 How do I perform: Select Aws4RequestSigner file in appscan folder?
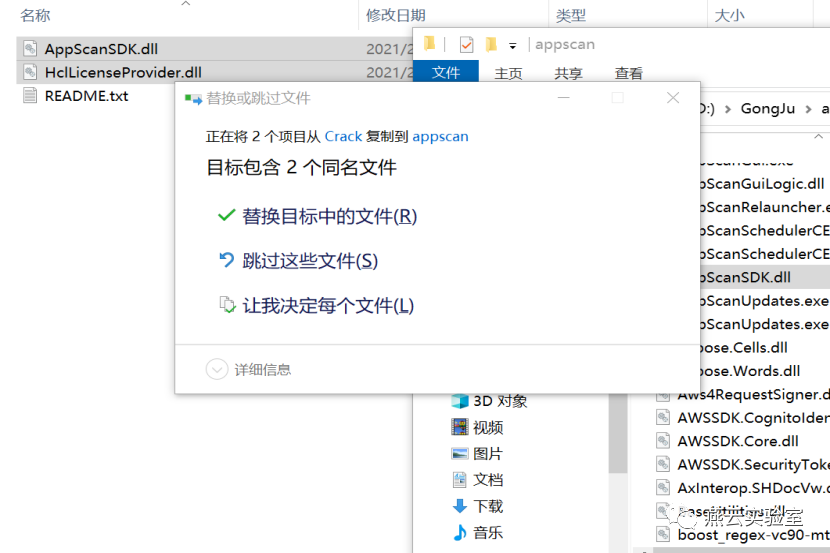pyautogui.click(x=753, y=395)
